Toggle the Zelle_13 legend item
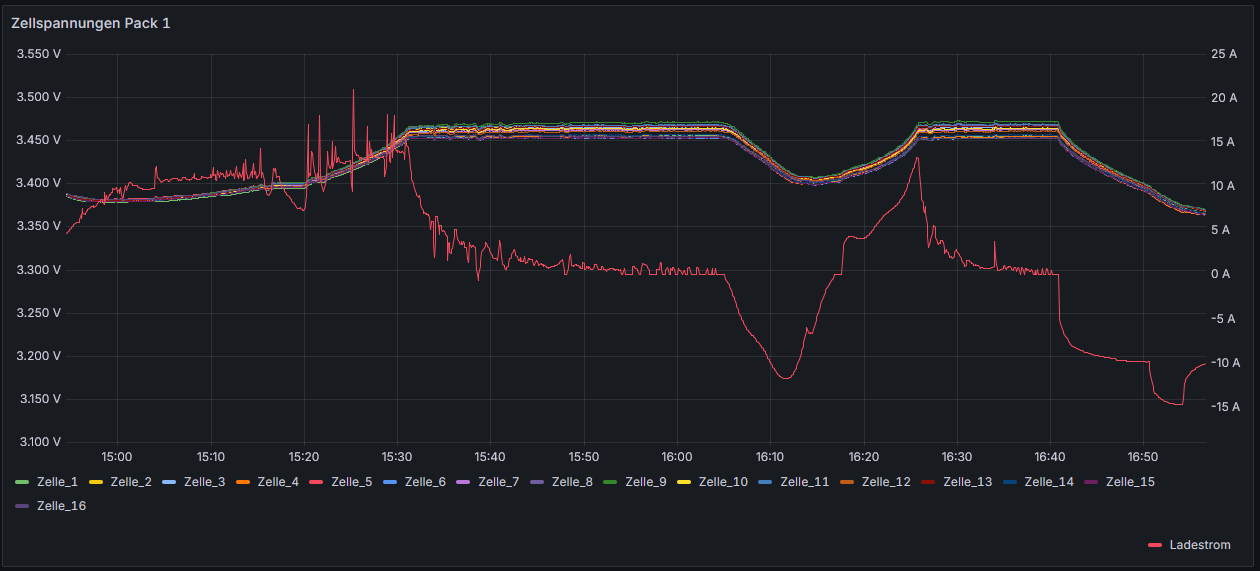1260x571 pixels. 967,482
